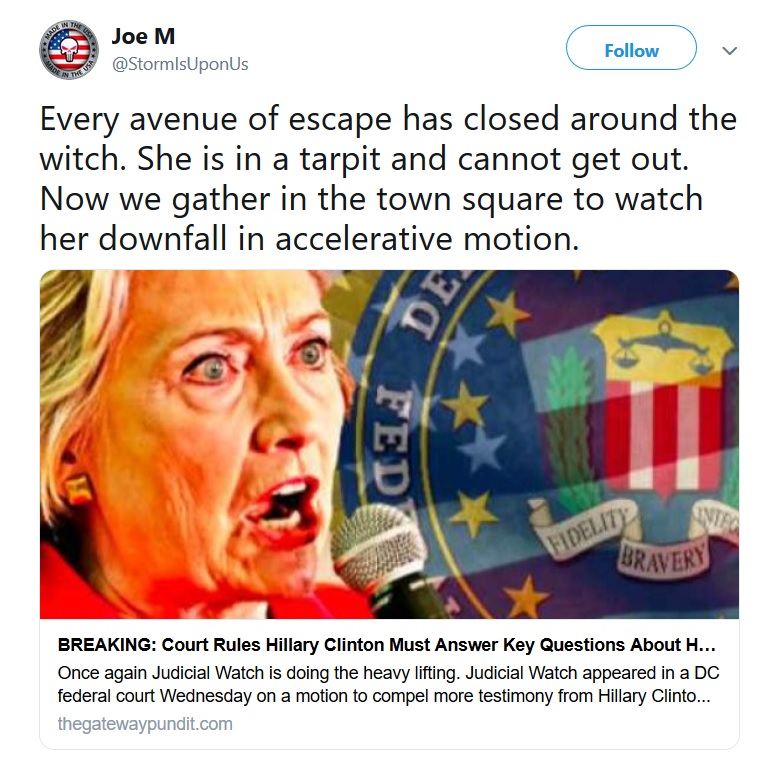The image size is (764, 769).
Task: Click the word "witch" in the tweet
Action: [79, 159]
